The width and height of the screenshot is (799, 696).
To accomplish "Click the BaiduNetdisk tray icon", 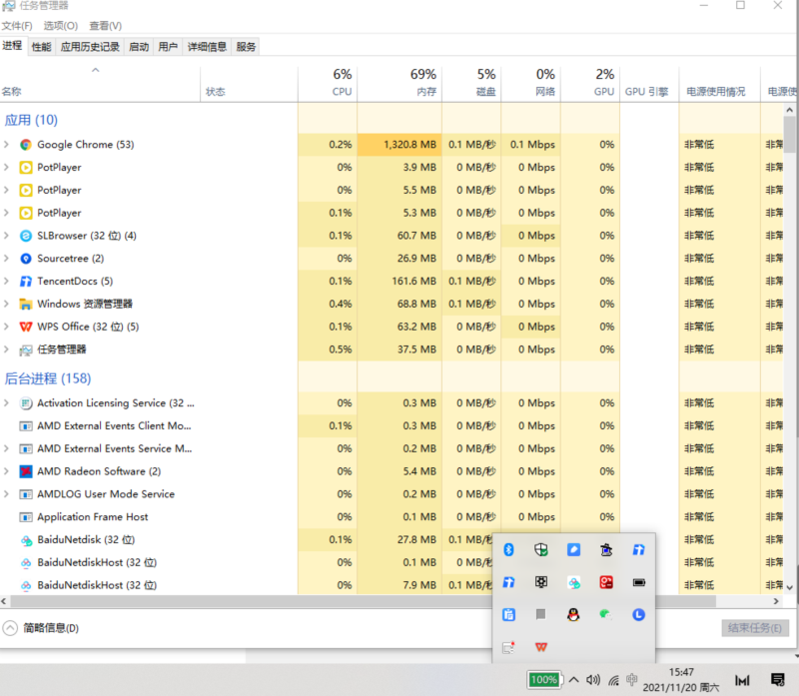I will (573, 582).
